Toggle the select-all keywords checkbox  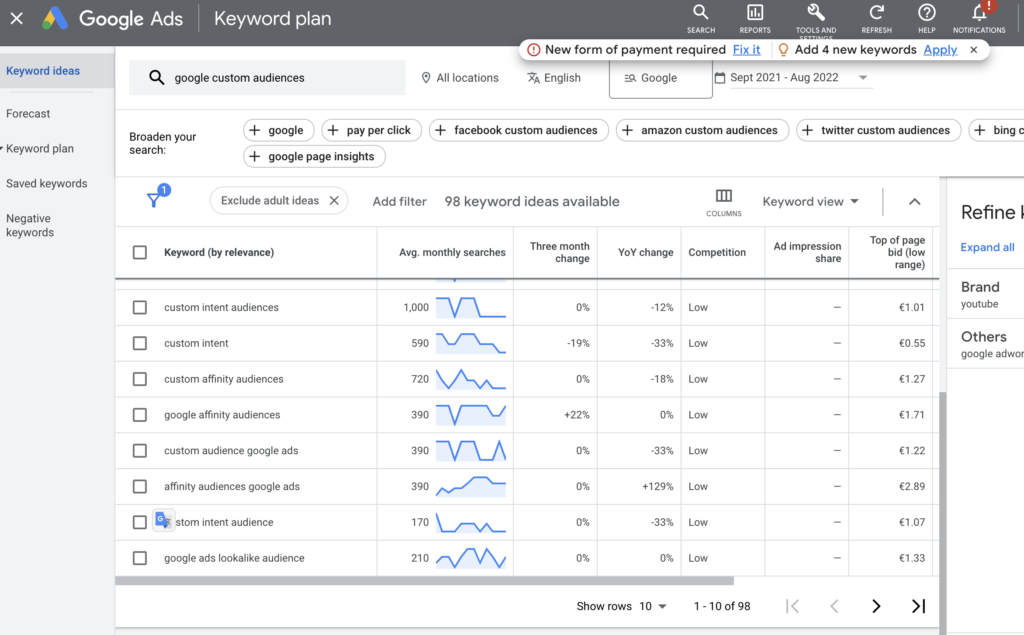(x=139, y=252)
